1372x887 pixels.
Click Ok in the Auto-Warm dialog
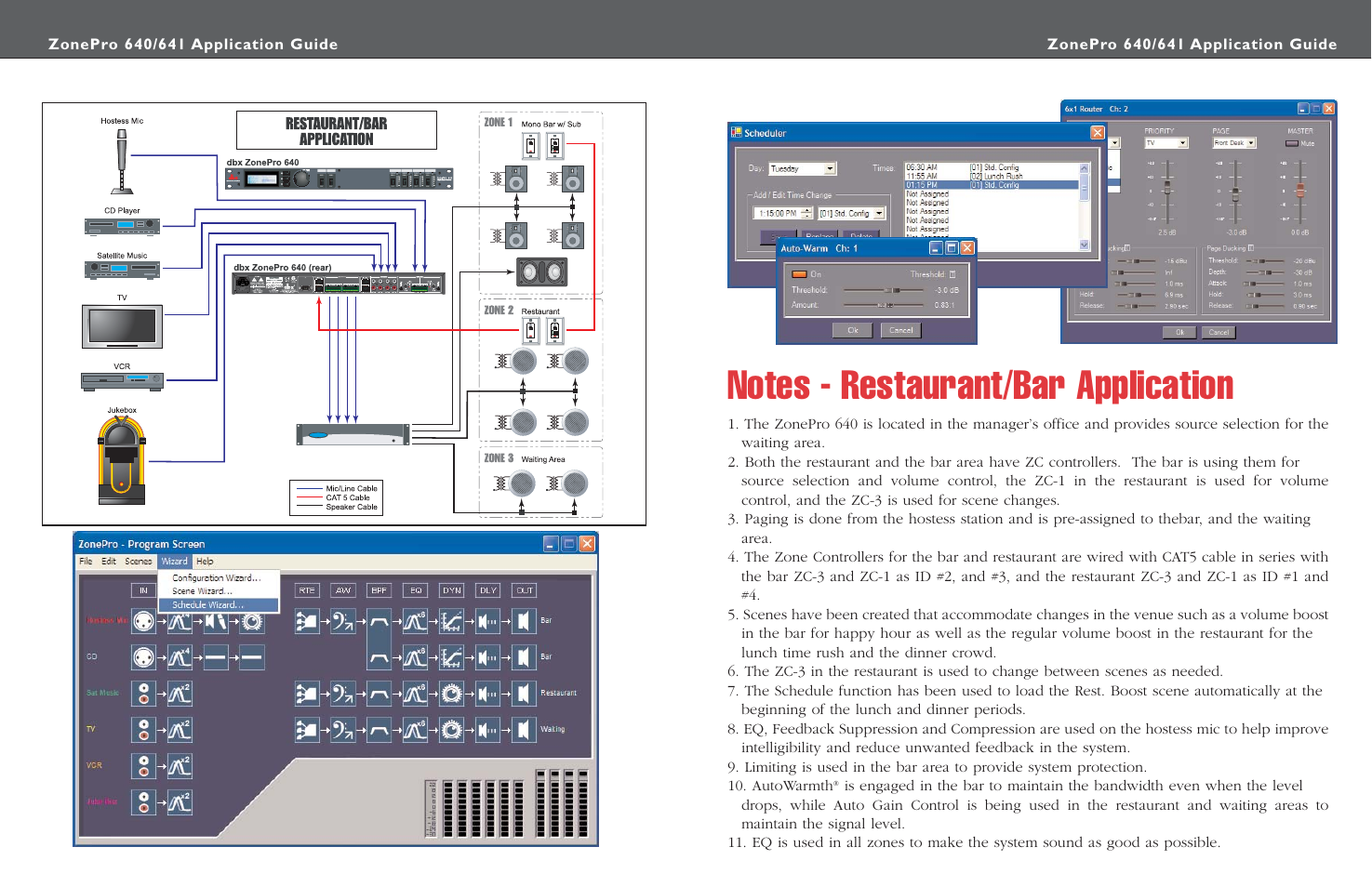(x=853, y=330)
